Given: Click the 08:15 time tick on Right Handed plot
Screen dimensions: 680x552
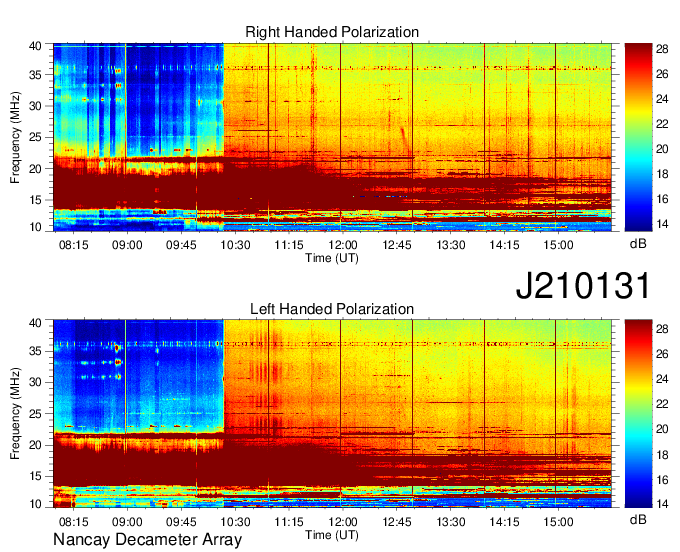Looking at the screenshot, I should click(73, 245).
